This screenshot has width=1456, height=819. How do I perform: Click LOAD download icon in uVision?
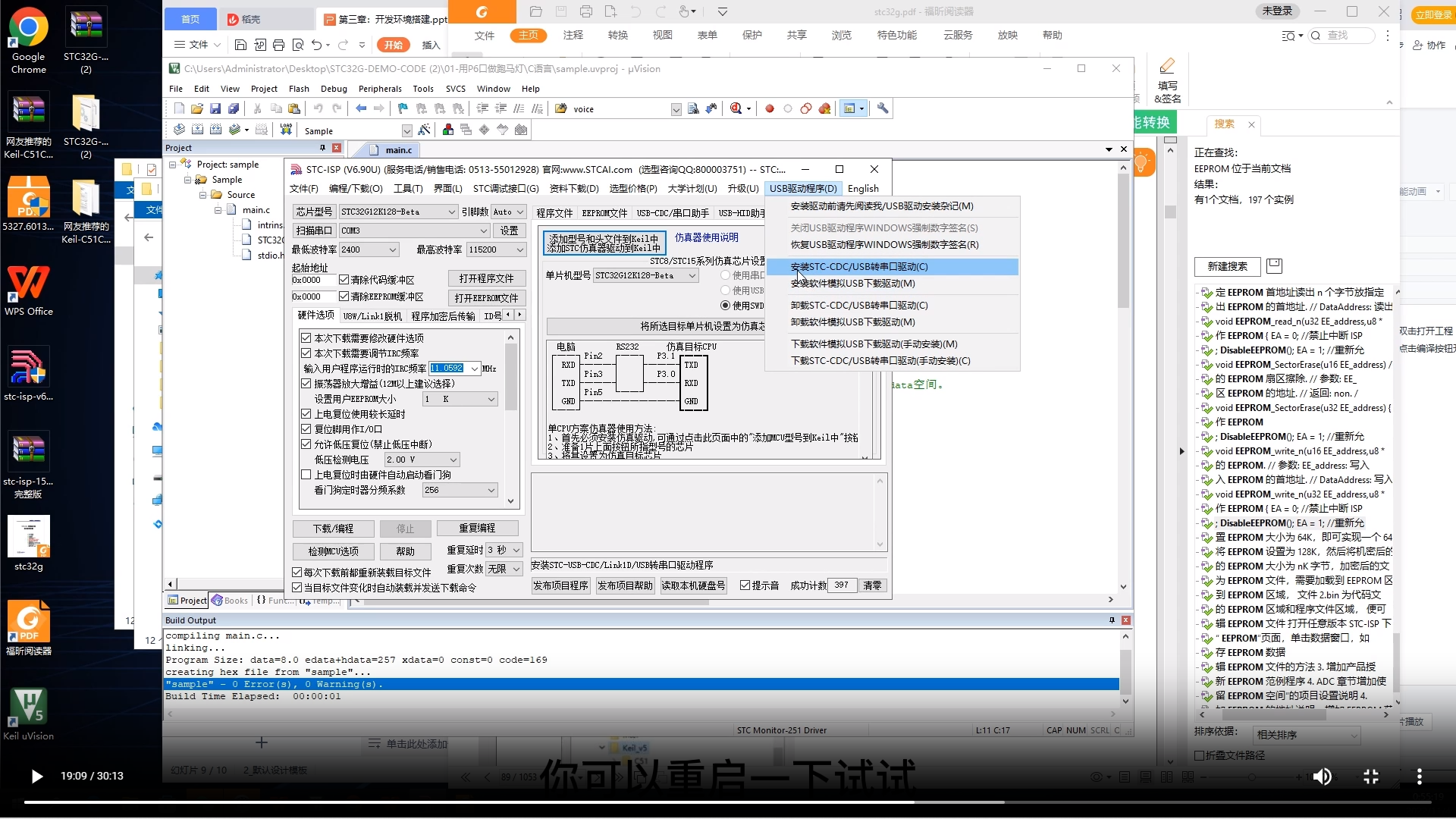[x=286, y=130]
